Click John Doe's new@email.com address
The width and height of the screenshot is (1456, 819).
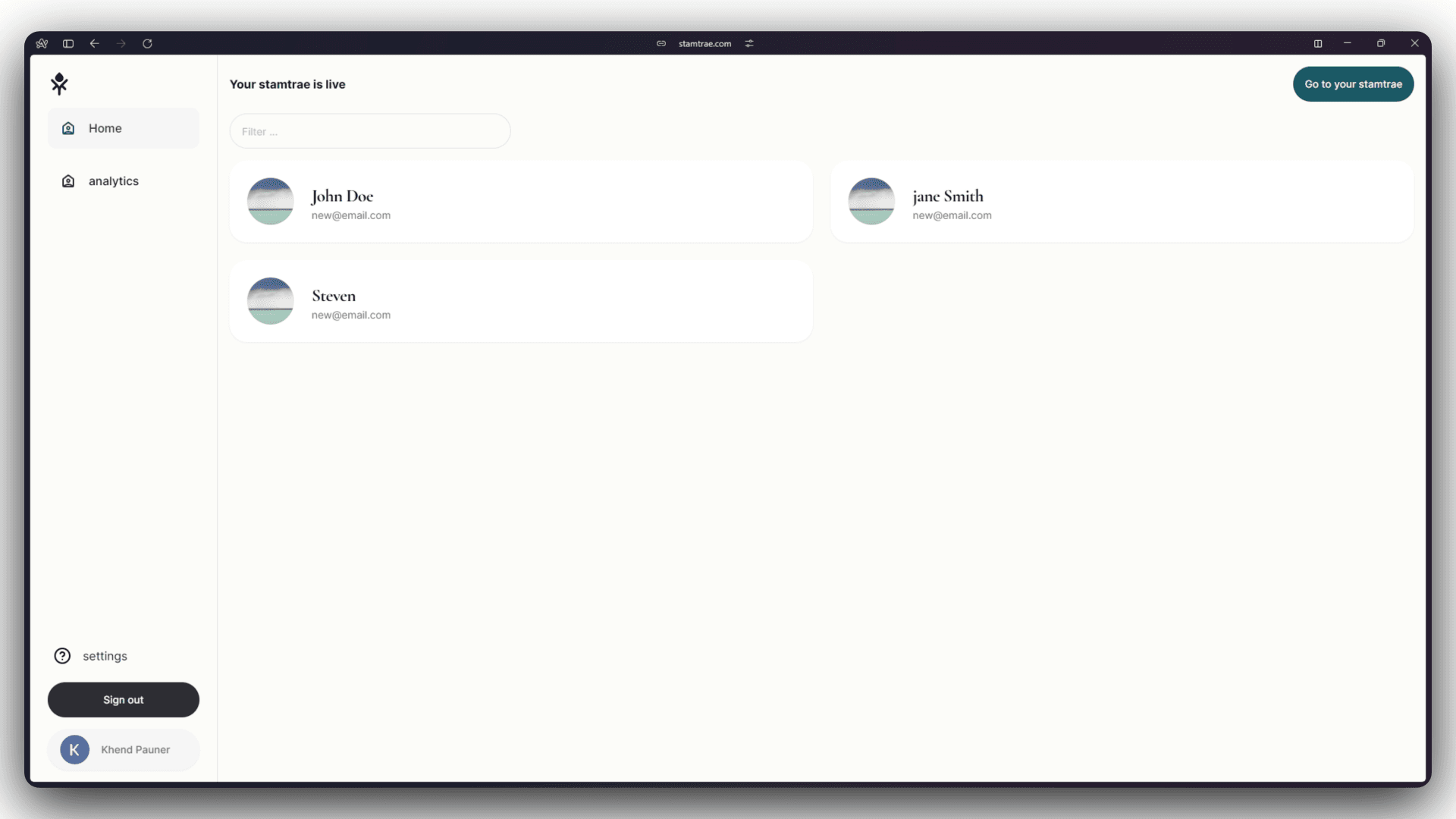pyautogui.click(x=351, y=215)
